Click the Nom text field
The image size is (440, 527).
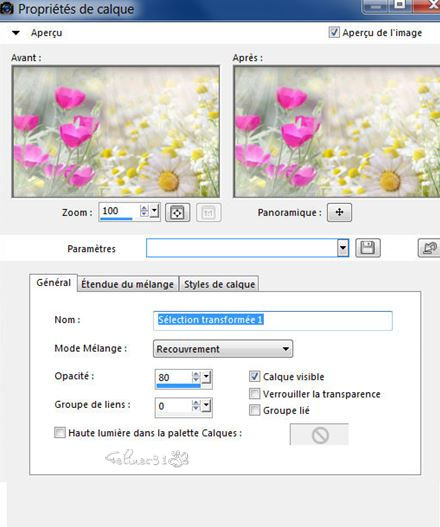pos(273,321)
